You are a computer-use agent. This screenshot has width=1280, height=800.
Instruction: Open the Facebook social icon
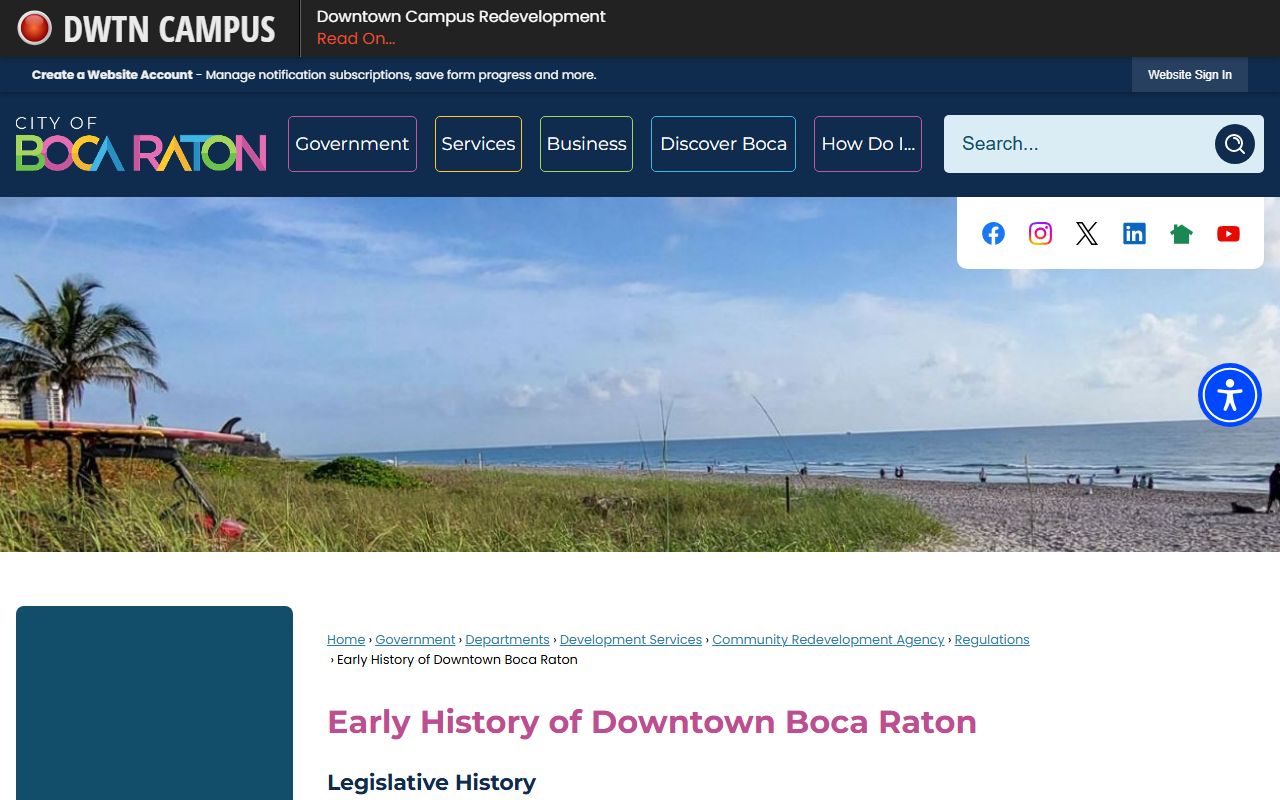coord(993,234)
